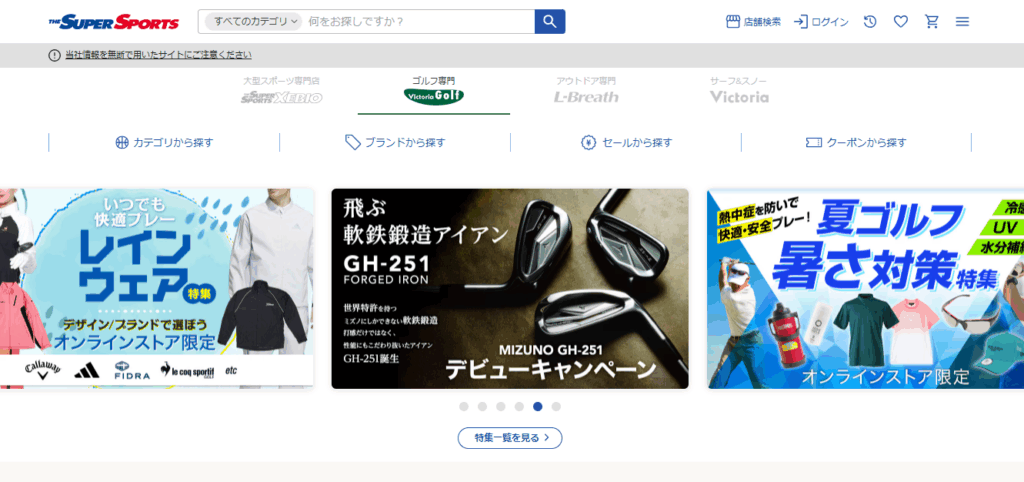Select sixth carousel dot

[x=556, y=406]
